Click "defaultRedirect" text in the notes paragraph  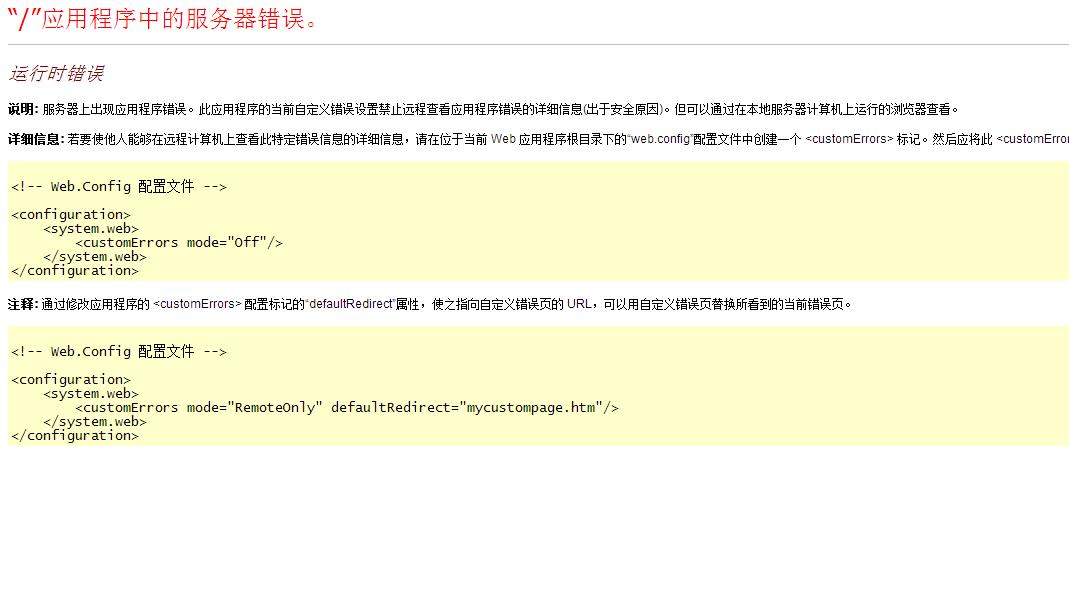(x=350, y=304)
